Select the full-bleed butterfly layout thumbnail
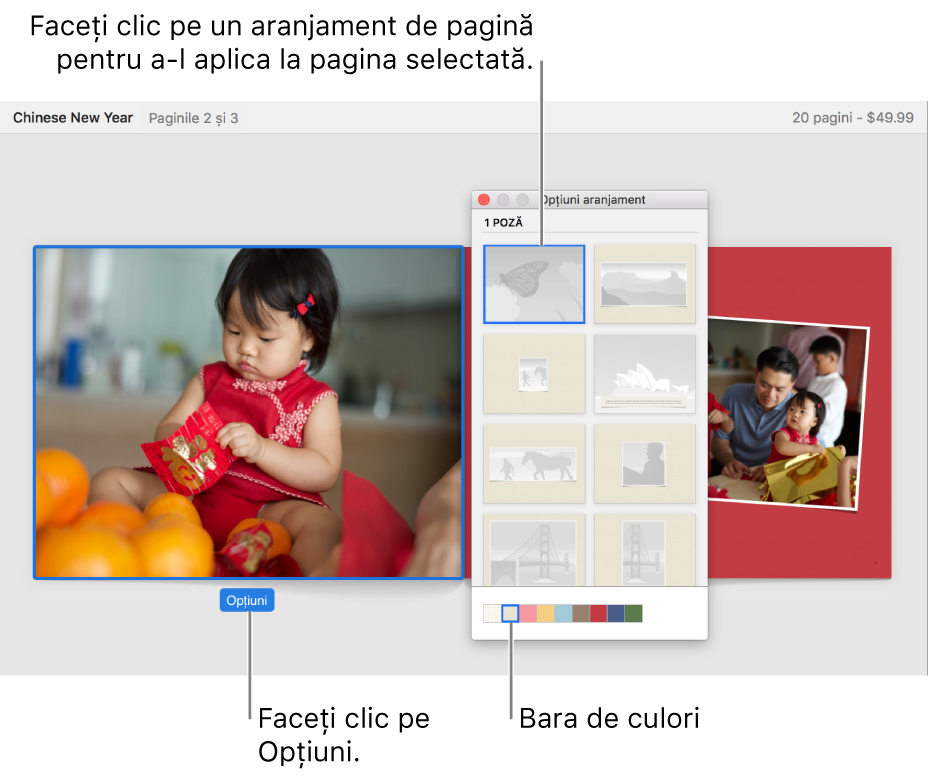Image resolution: width=928 pixels, height=779 pixels. (x=534, y=284)
